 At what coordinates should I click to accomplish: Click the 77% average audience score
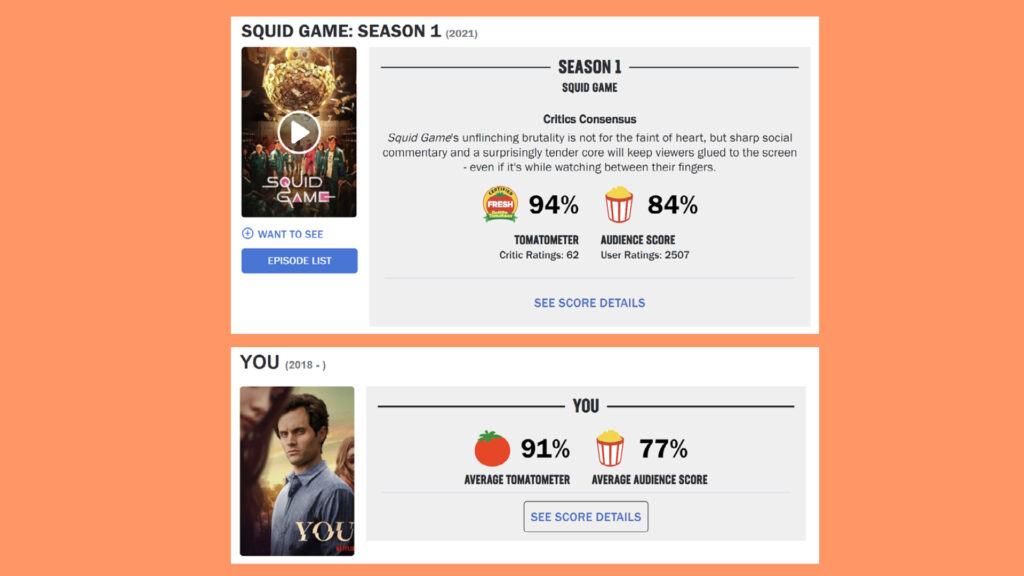click(x=664, y=449)
